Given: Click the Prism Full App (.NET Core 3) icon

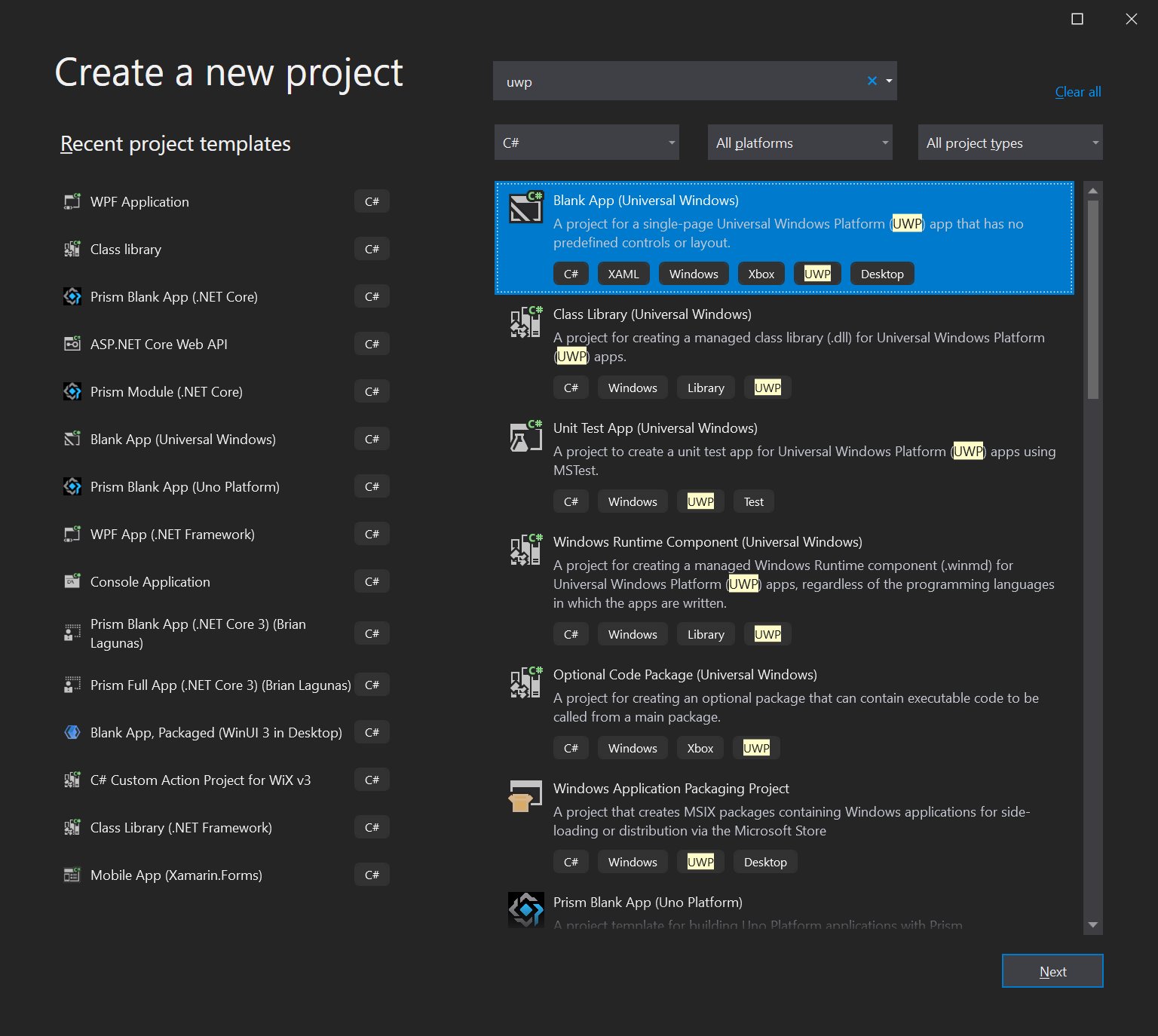Looking at the screenshot, I should coord(72,685).
